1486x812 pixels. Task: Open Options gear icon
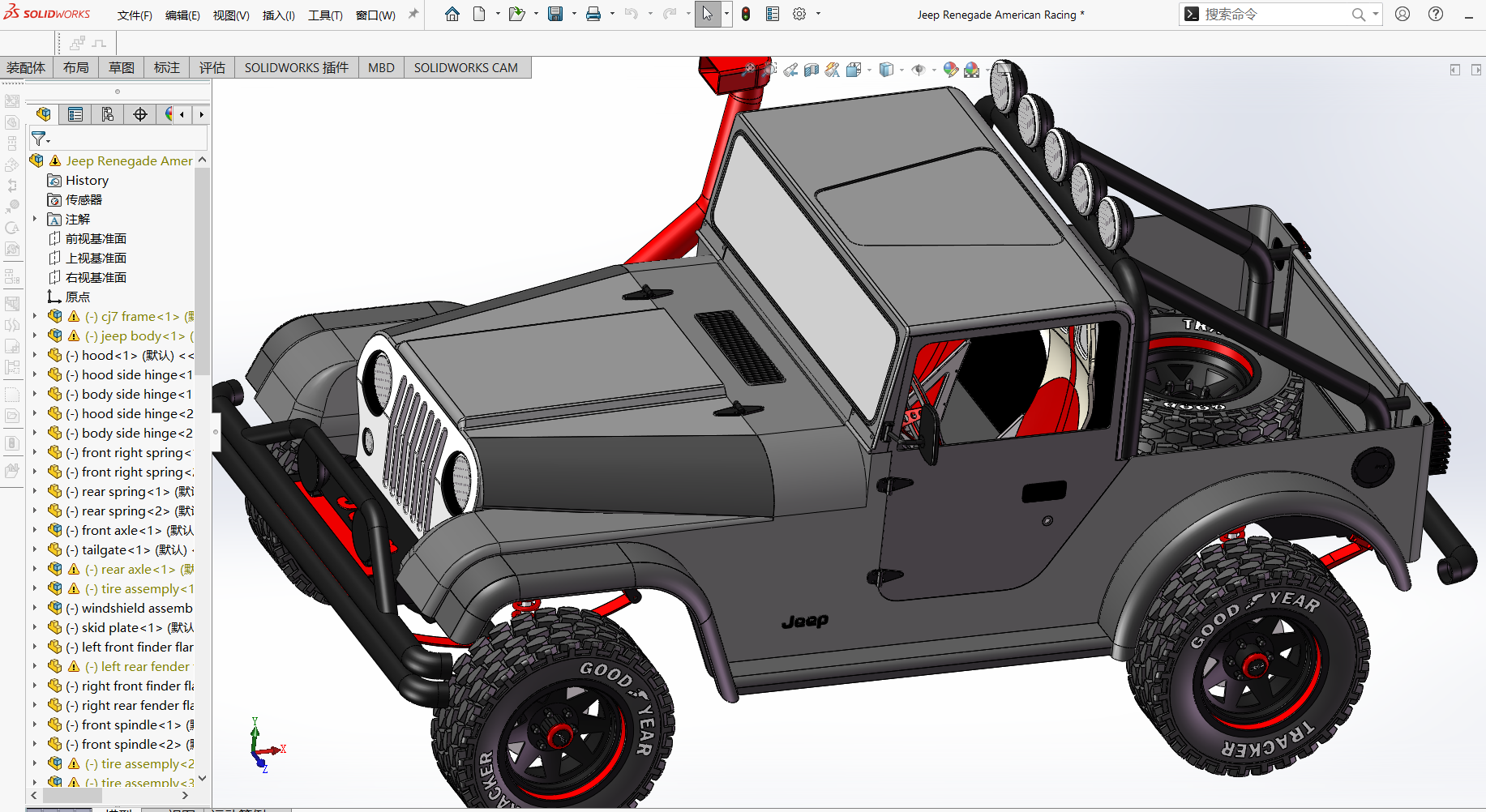[799, 14]
